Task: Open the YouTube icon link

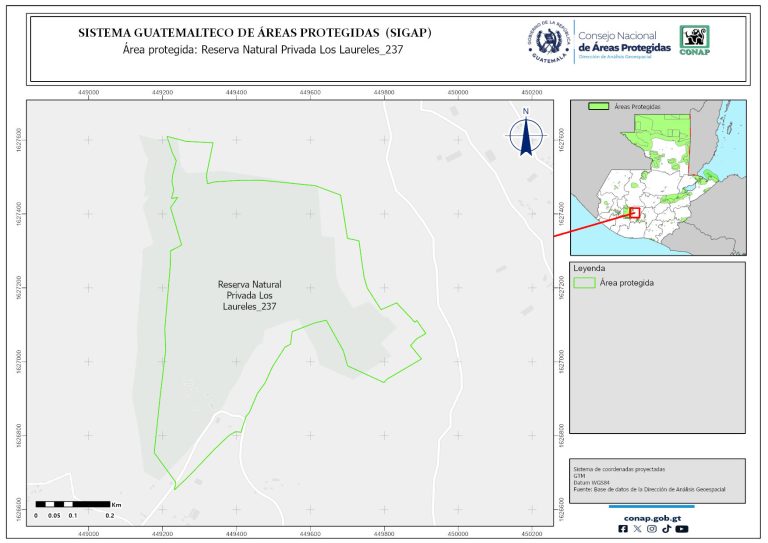Action: 682,529
